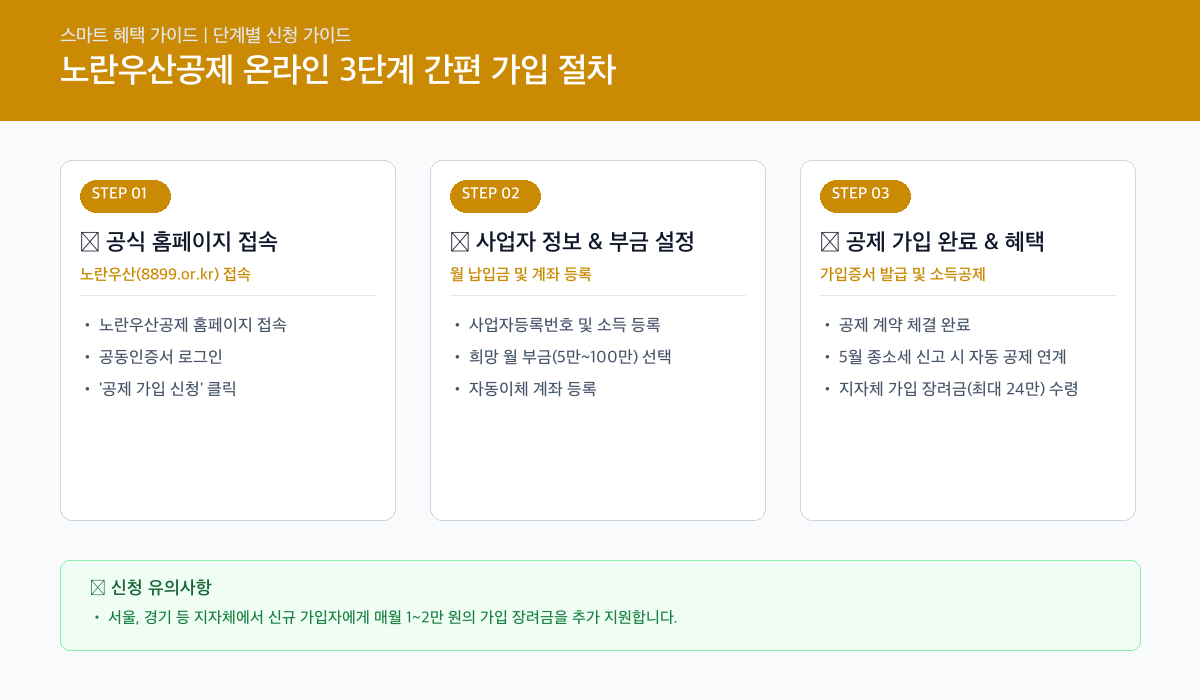Click the STEP 02 badge
Viewport: 1200px width, 700px height.
495,196
